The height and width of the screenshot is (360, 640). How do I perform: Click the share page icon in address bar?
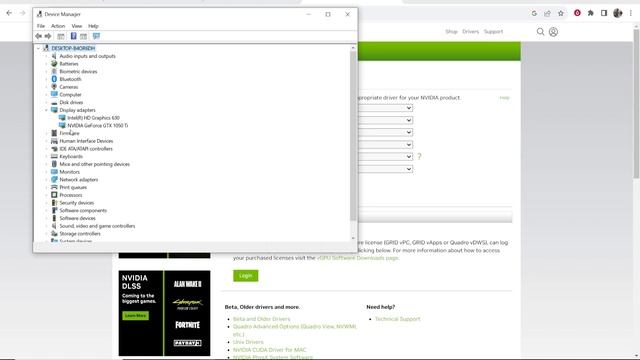coord(547,13)
